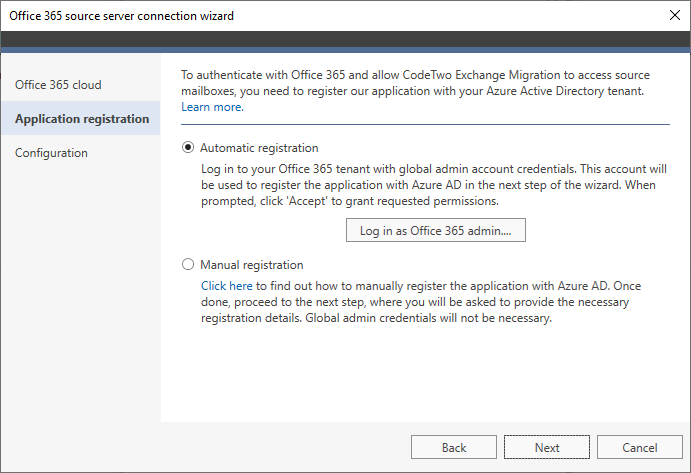This screenshot has height=473, width=691.
Task: Jump to the Configuration step
Action: click(x=51, y=153)
